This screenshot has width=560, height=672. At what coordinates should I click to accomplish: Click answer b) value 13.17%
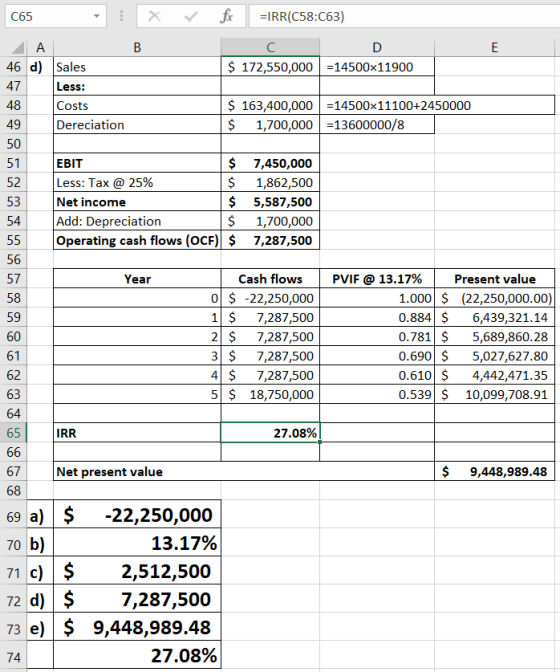click(137, 543)
